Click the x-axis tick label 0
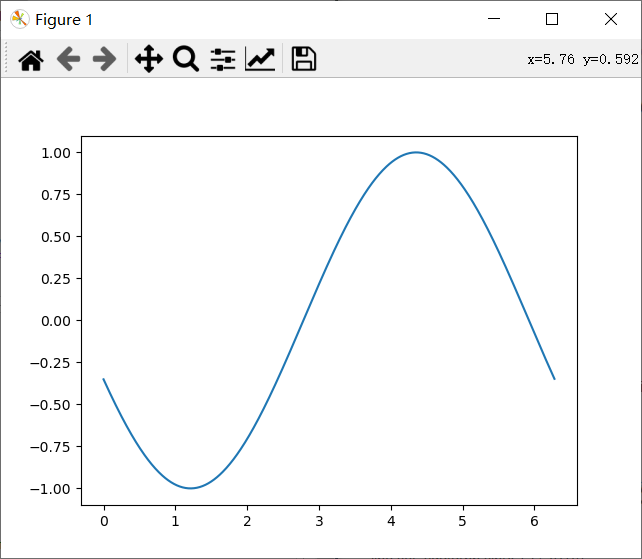 [104, 521]
